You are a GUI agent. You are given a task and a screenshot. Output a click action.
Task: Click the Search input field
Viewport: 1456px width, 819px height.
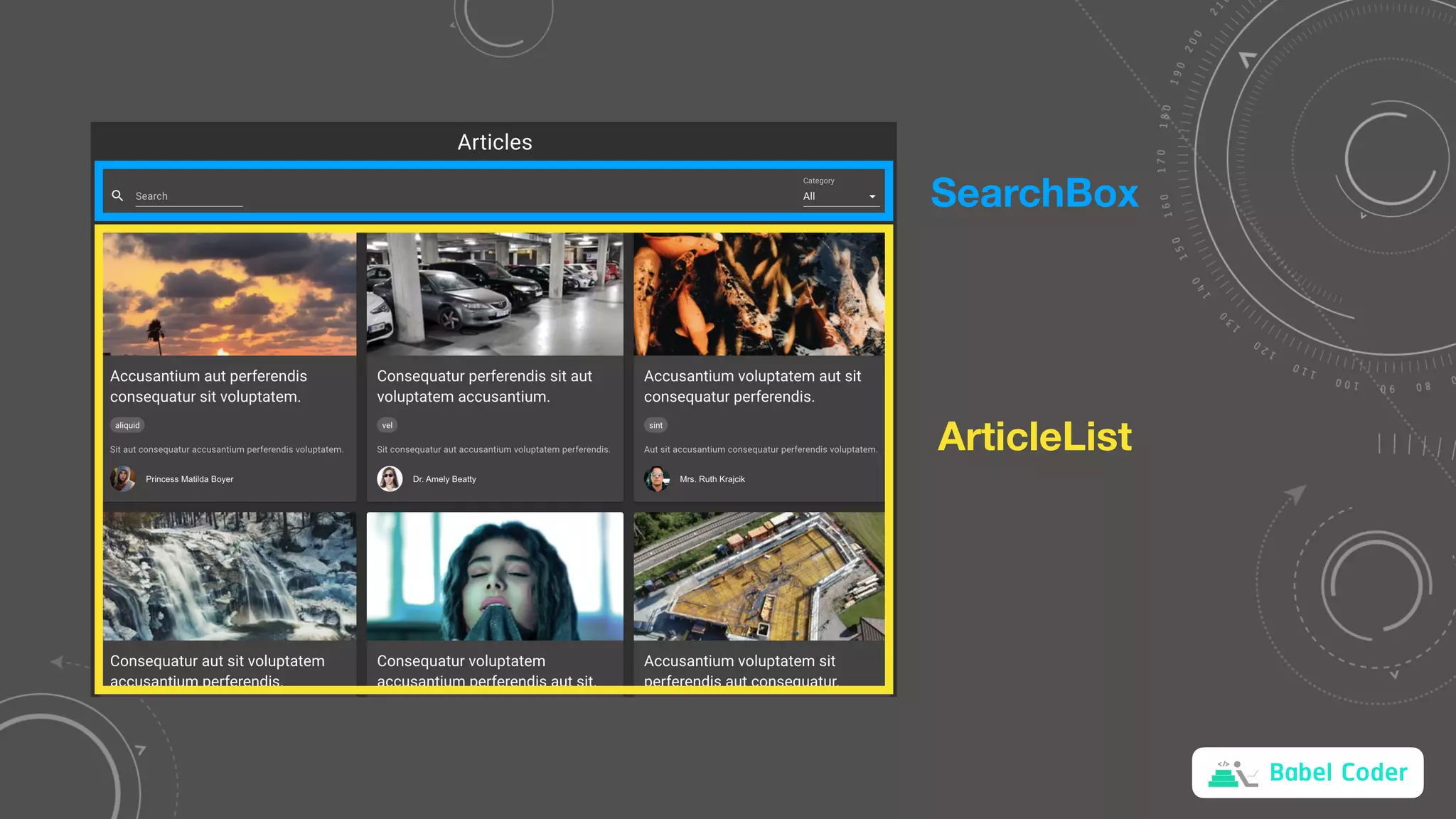(188, 196)
